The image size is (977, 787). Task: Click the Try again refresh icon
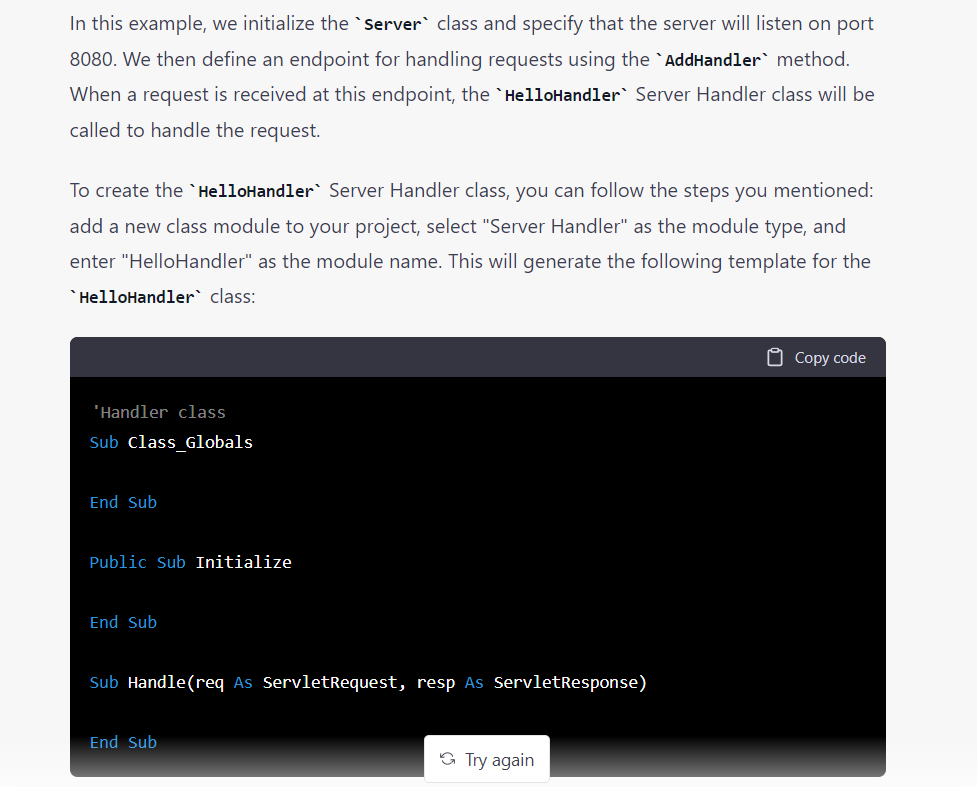[x=447, y=759]
